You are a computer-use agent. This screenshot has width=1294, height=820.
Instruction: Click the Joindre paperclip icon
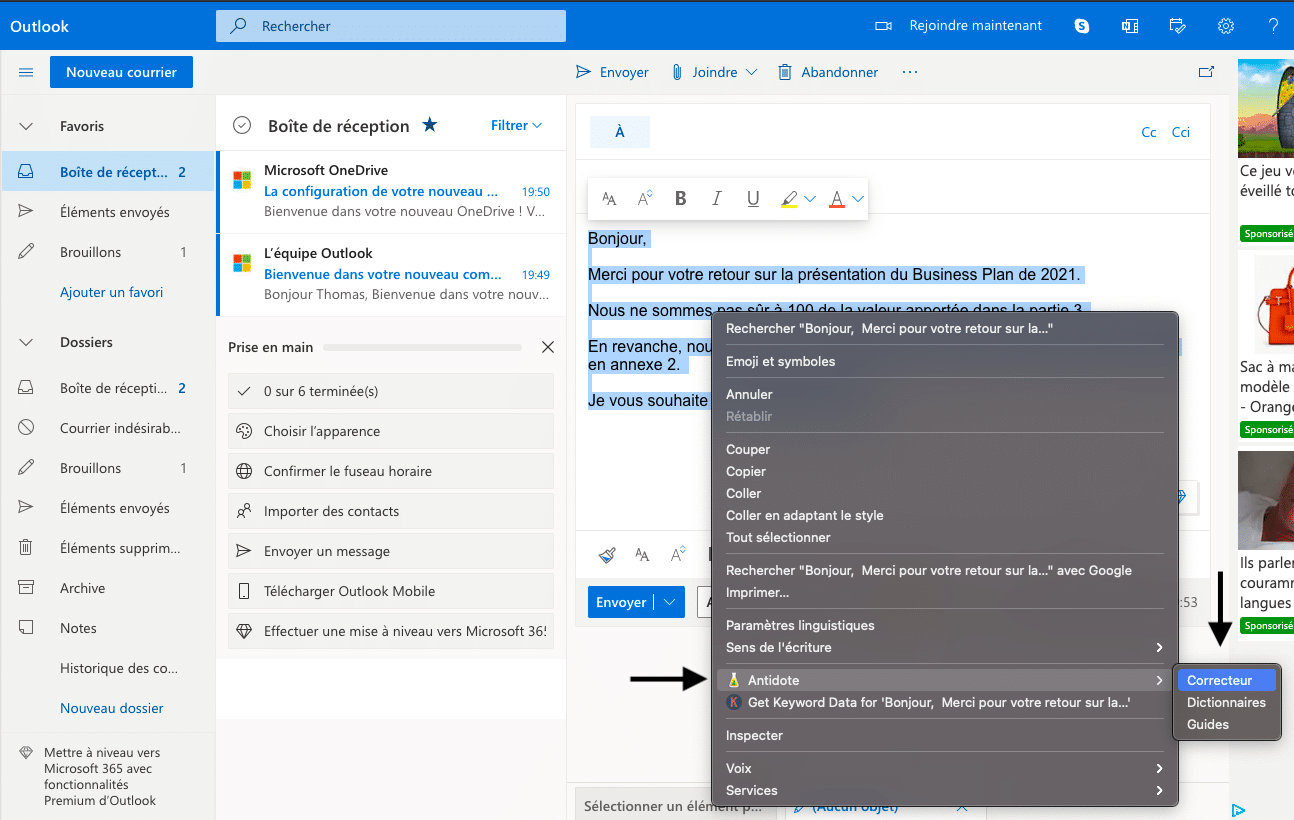click(x=677, y=72)
